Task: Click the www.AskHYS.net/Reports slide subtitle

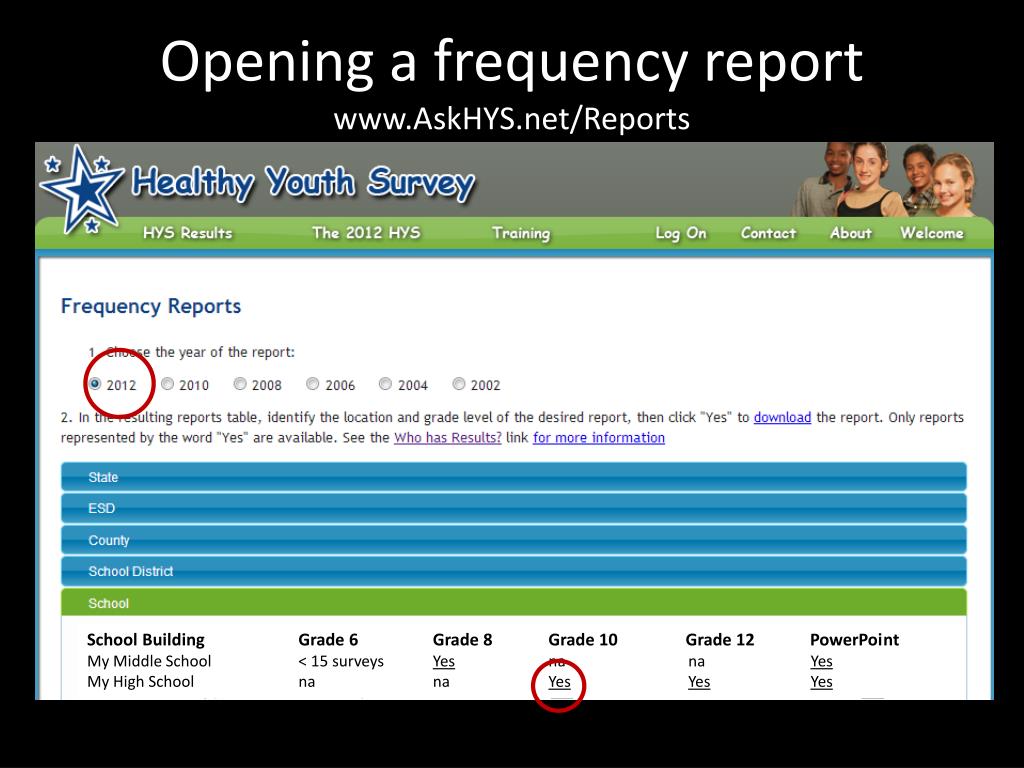Action: click(x=512, y=119)
